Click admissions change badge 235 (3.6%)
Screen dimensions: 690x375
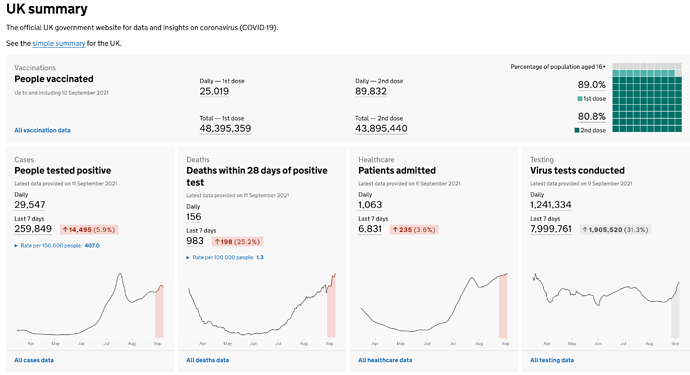point(414,230)
